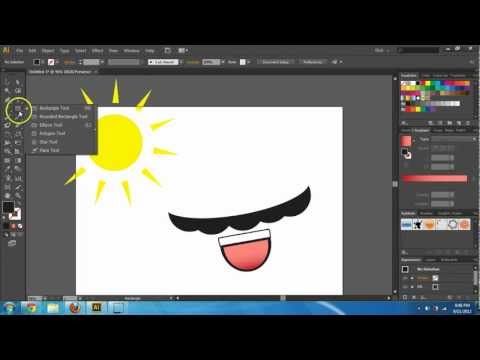Toggle Stroke visibility eye in Appearance
The width and height of the screenshot is (480, 360).
[x=405, y=278]
